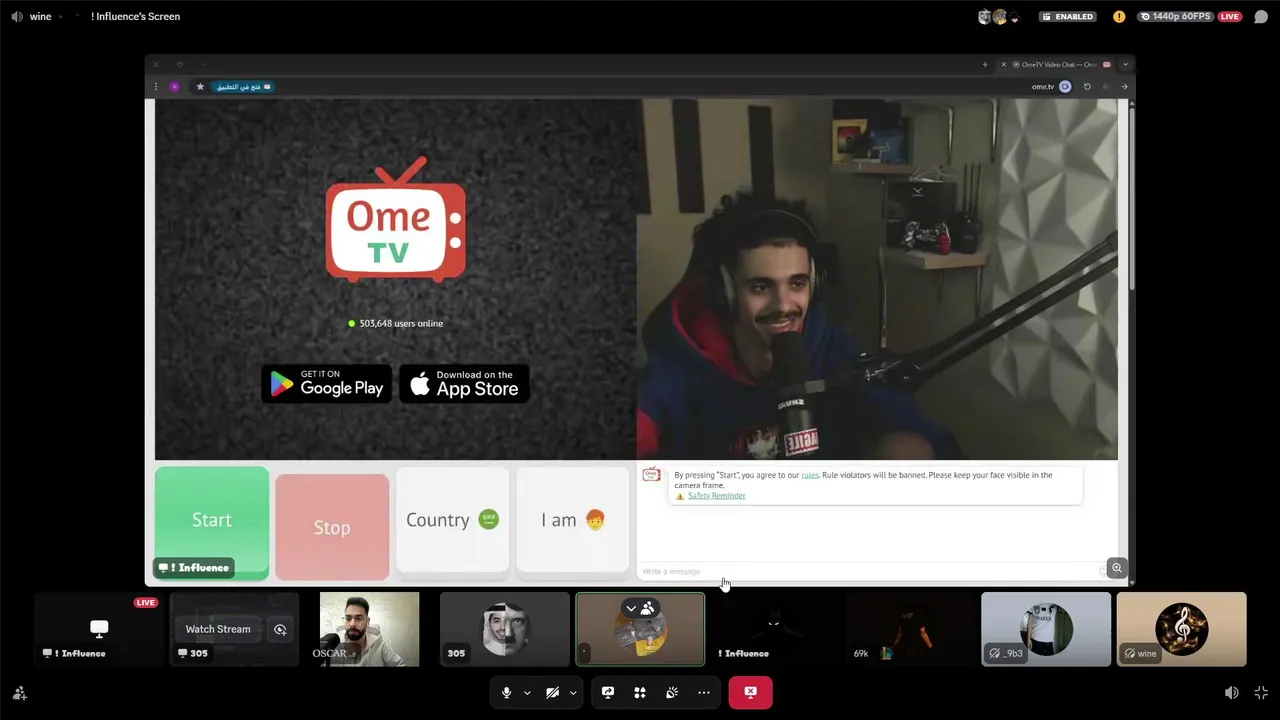Close the OmeTV Video Chat tab
1280x720 pixels.
point(1004,64)
